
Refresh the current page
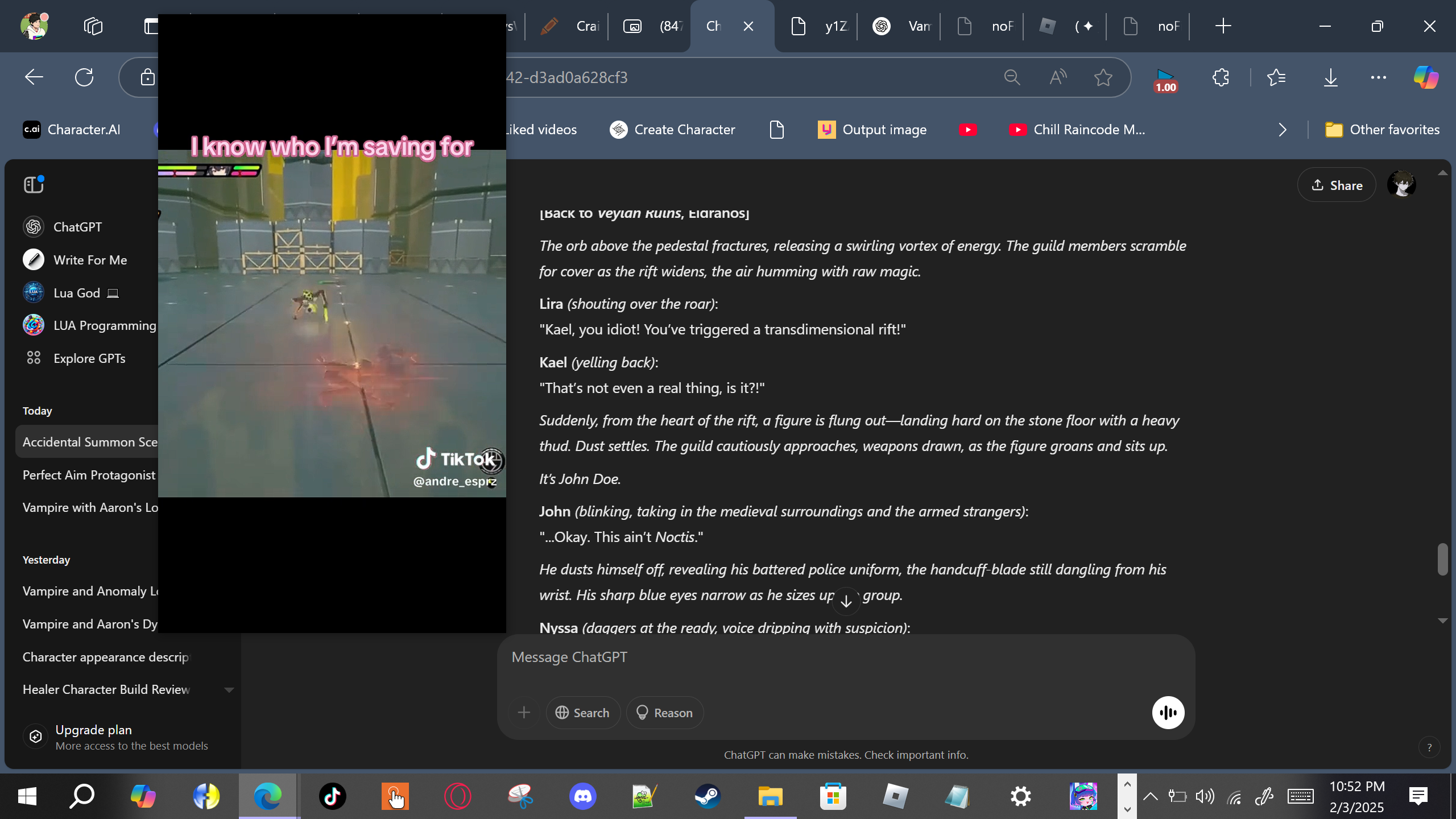tap(84, 77)
